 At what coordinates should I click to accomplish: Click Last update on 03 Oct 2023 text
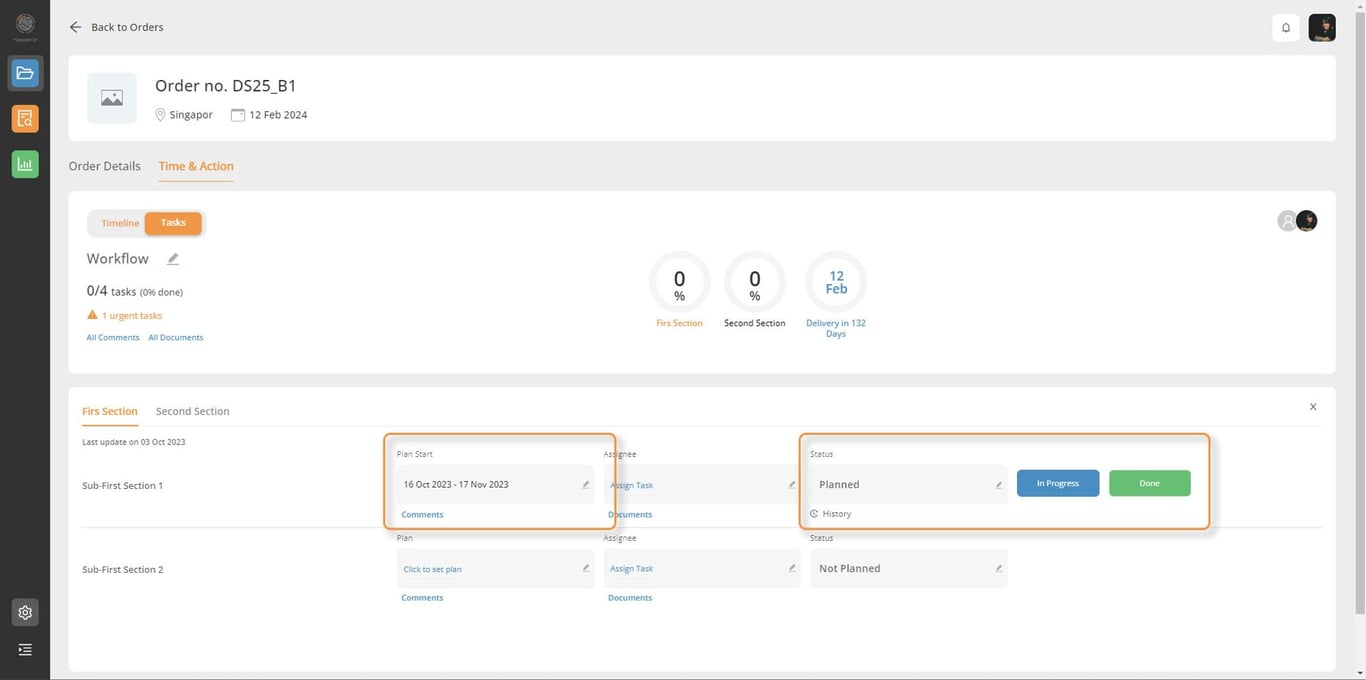click(x=134, y=441)
